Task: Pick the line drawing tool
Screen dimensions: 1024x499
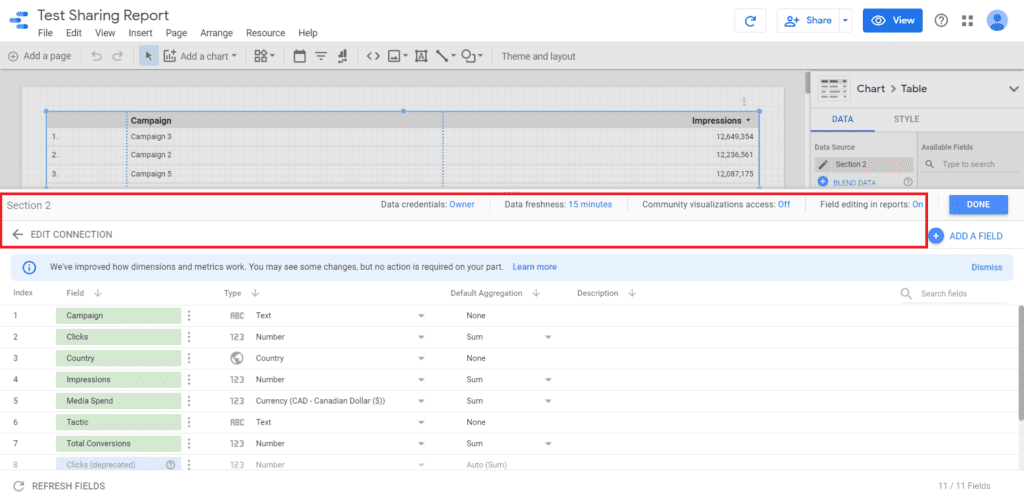Action: click(x=445, y=56)
